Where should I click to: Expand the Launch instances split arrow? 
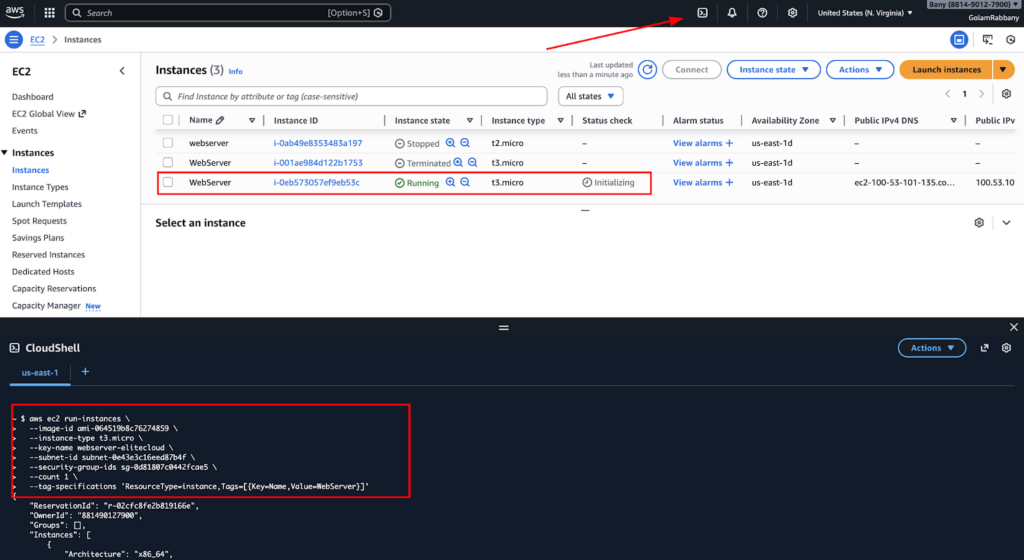pyautogui.click(x=1003, y=70)
